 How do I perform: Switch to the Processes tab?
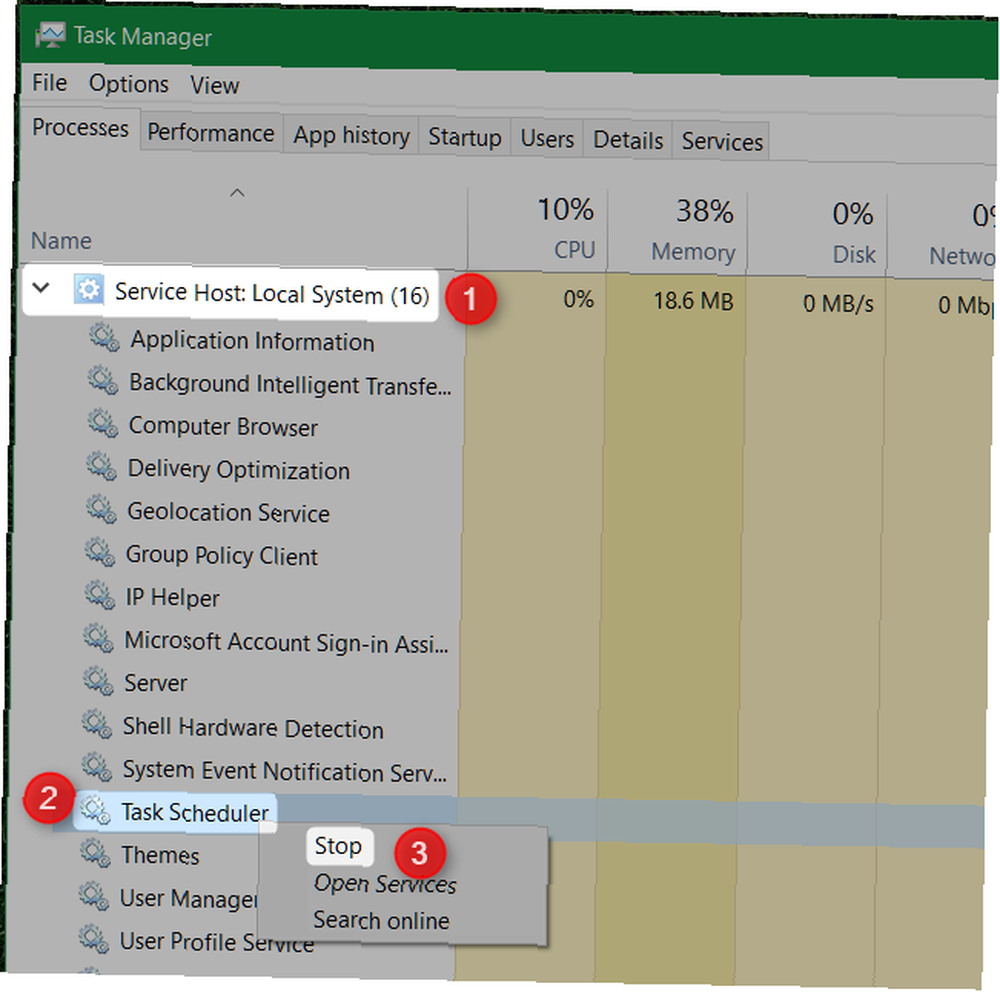[x=80, y=128]
